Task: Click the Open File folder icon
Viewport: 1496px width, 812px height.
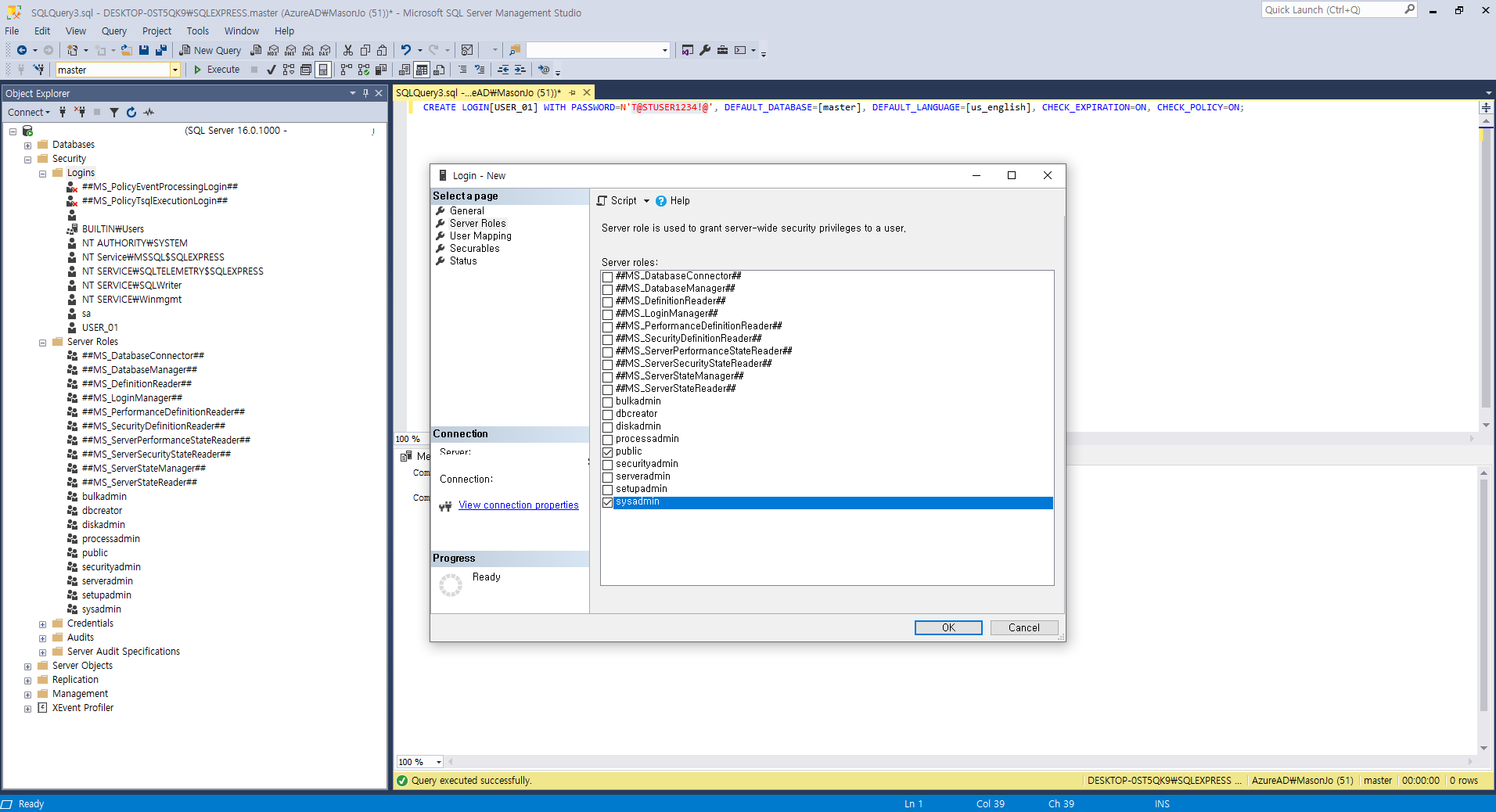Action: pyautogui.click(x=126, y=50)
